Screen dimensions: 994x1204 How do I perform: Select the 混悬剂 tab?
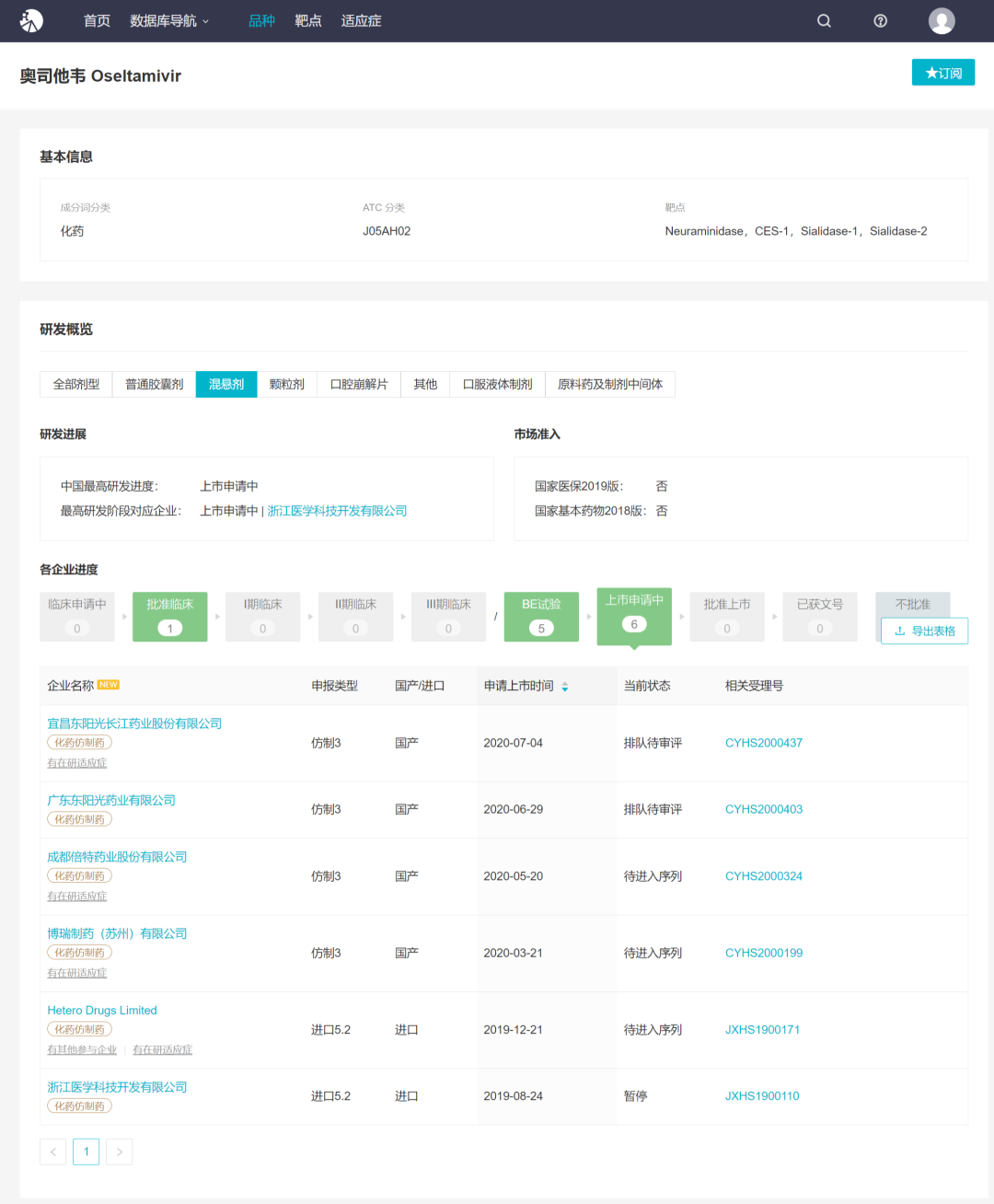[226, 384]
